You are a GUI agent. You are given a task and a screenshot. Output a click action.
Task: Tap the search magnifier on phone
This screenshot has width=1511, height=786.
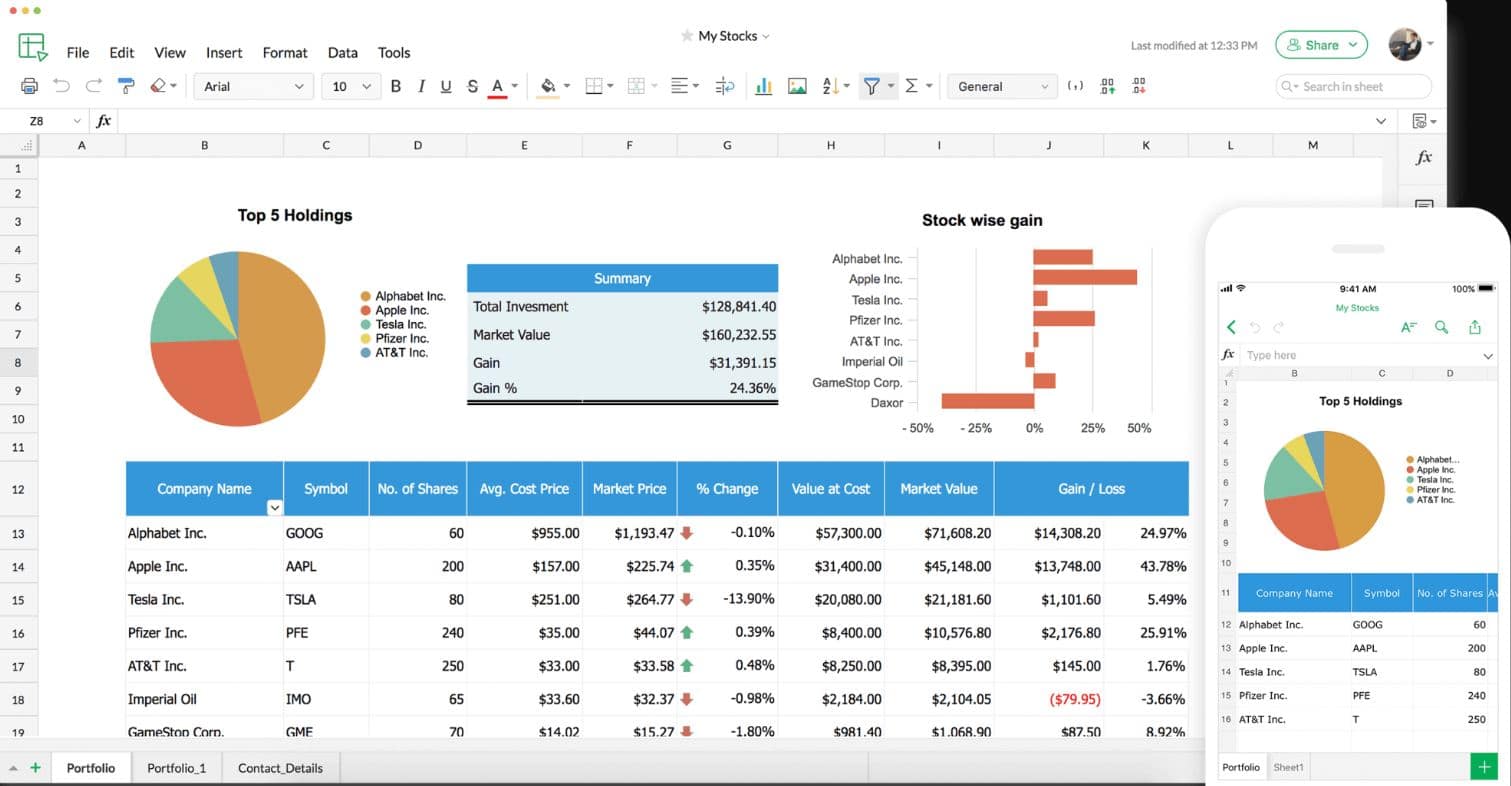click(1441, 327)
